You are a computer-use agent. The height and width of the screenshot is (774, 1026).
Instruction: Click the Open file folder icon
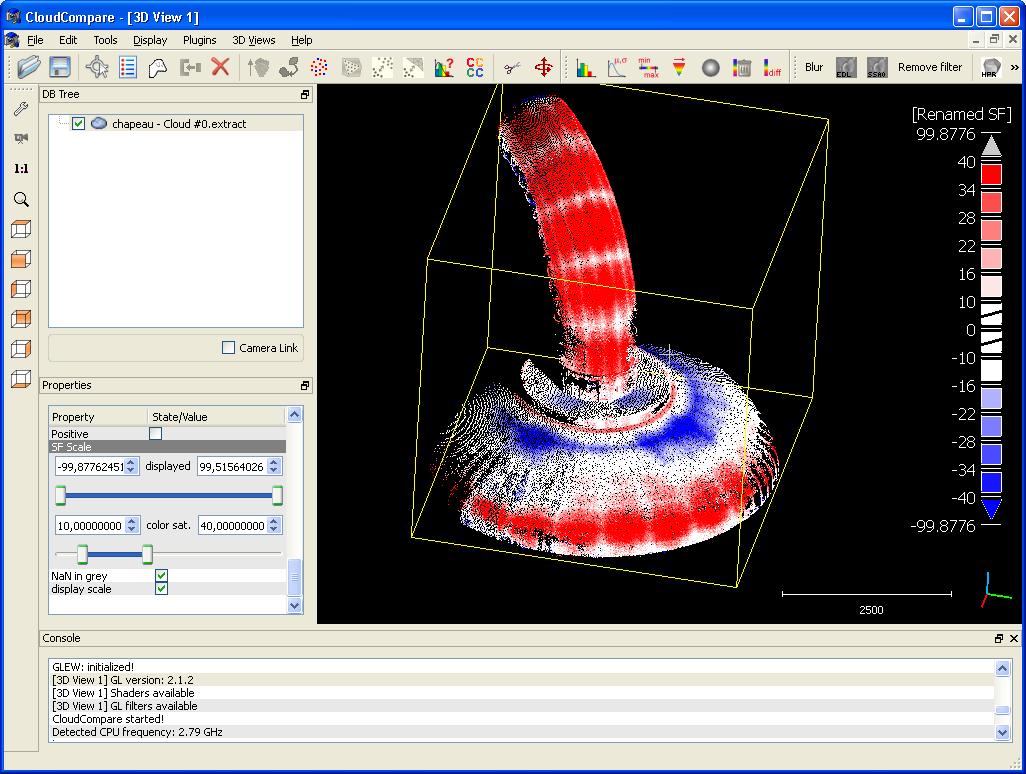click(x=29, y=67)
